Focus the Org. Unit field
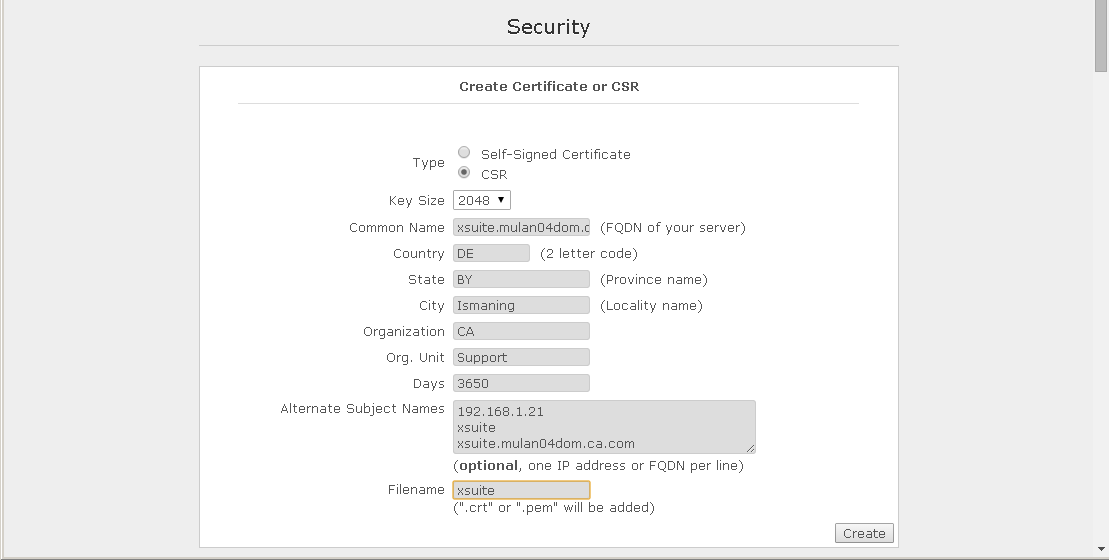The image size is (1109, 560). (x=521, y=357)
